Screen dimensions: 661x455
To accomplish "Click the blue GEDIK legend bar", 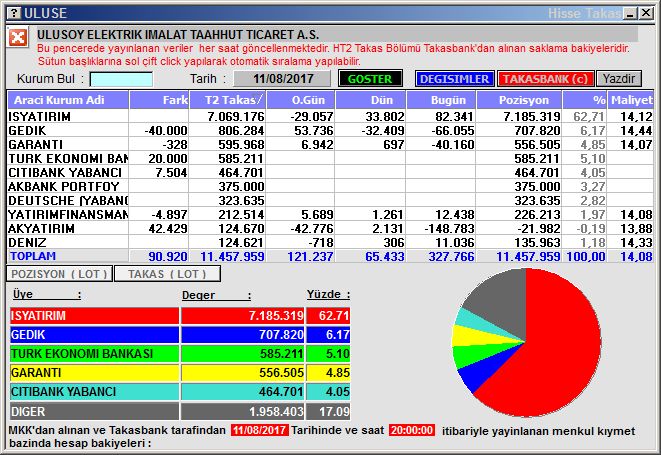I will point(94,335).
